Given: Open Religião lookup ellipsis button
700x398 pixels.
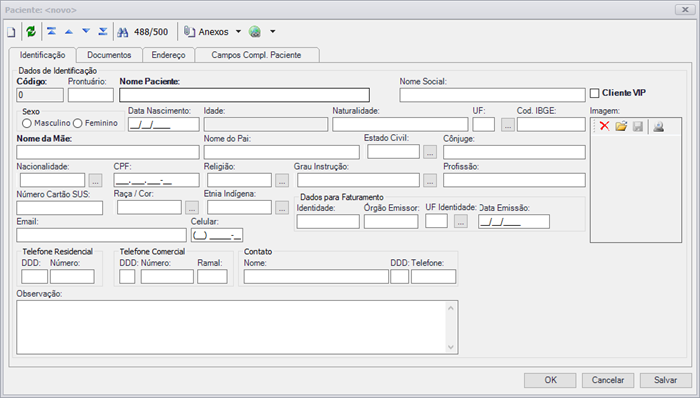Looking at the screenshot, I should click(x=282, y=181).
